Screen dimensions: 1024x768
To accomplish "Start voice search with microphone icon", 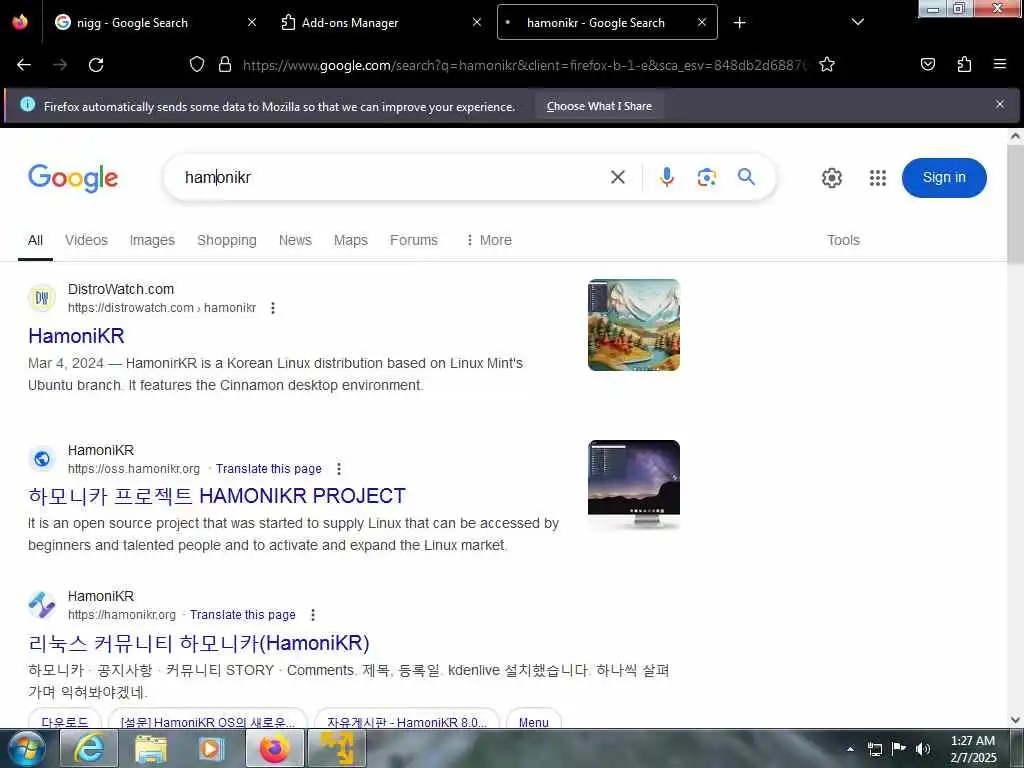I will pyautogui.click(x=666, y=177).
